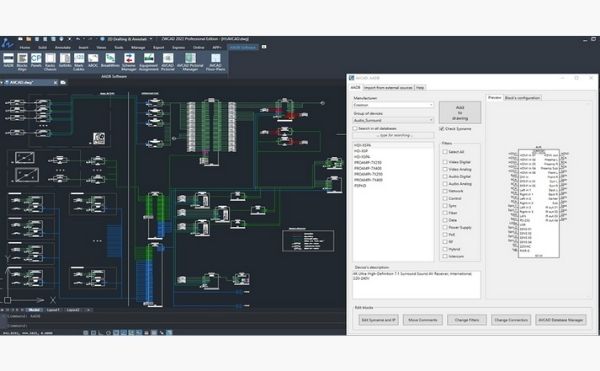Open the AVCAD Floor-Plans tool

215,62
